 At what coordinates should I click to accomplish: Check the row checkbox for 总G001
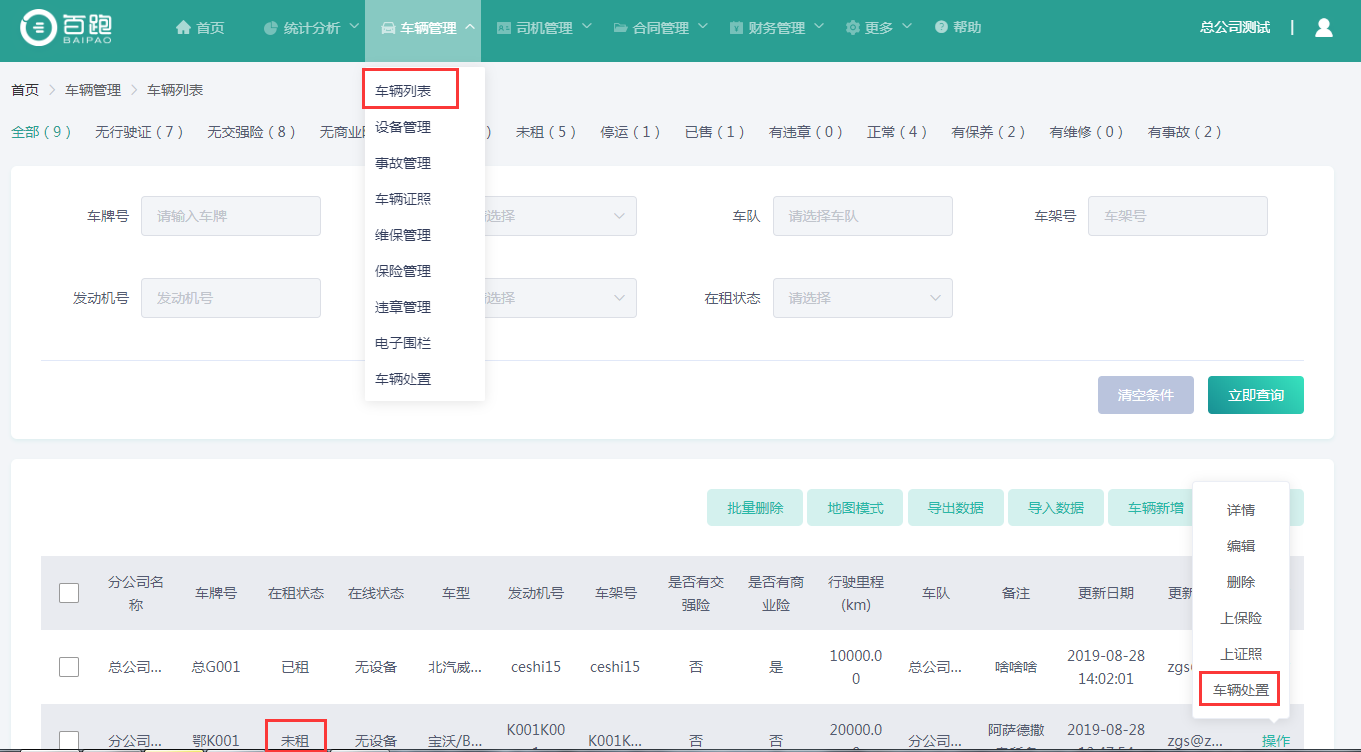[69, 667]
